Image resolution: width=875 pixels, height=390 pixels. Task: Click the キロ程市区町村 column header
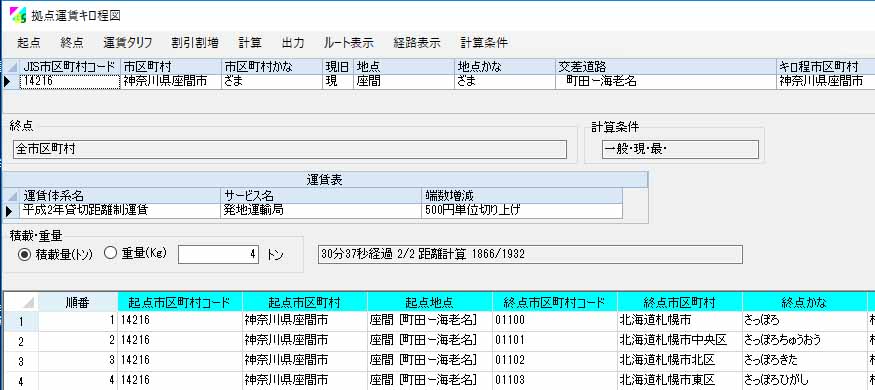(x=826, y=66)
